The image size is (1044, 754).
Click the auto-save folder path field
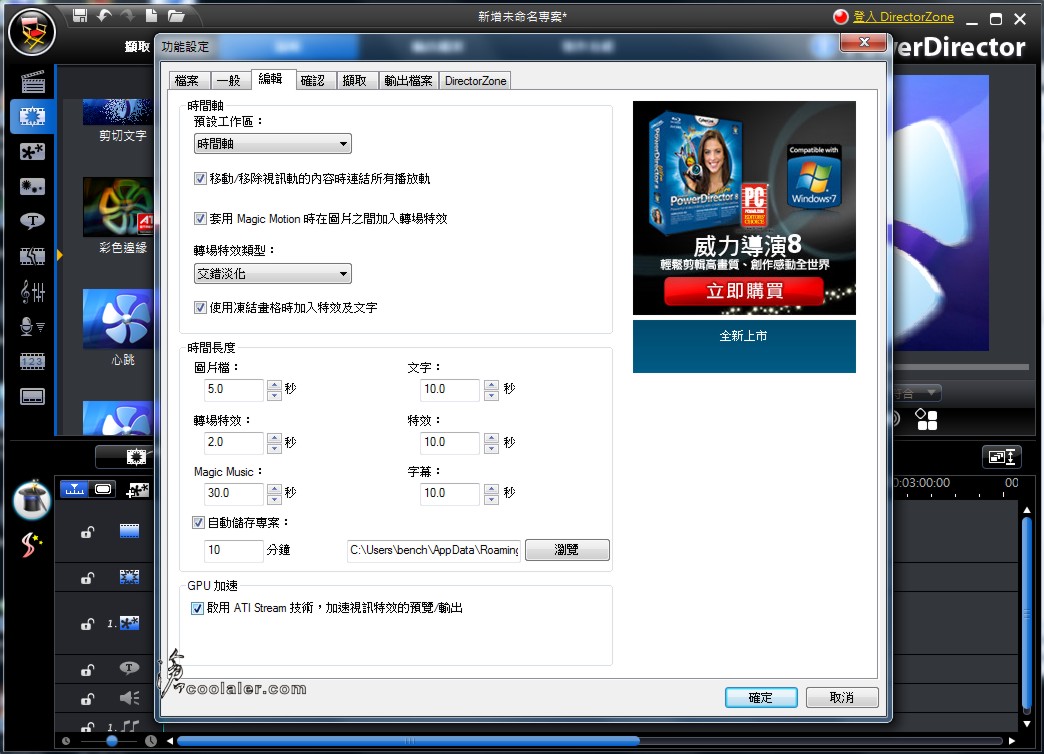pyautogui.click(x=433, y=550)
